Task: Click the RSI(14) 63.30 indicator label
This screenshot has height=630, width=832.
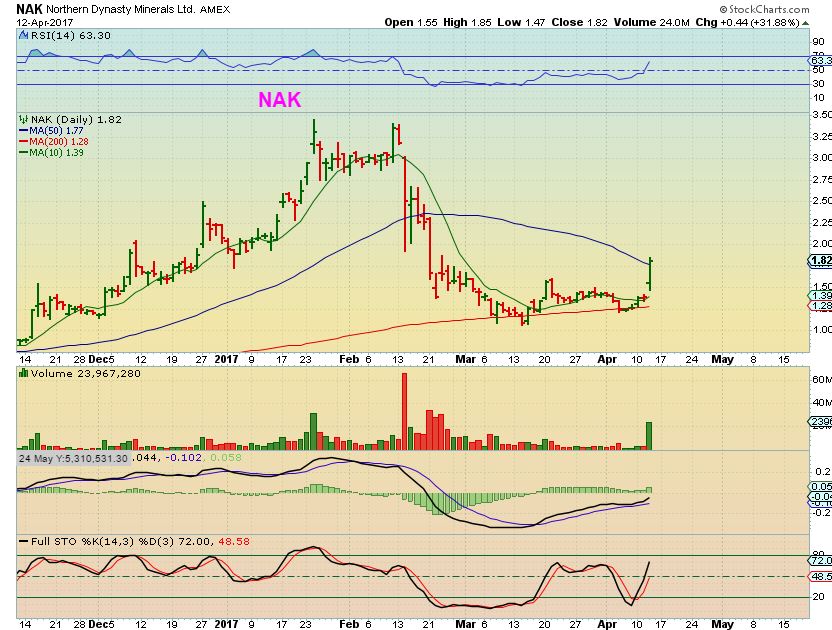Action: pyautogui.click(x=71, y=36)
